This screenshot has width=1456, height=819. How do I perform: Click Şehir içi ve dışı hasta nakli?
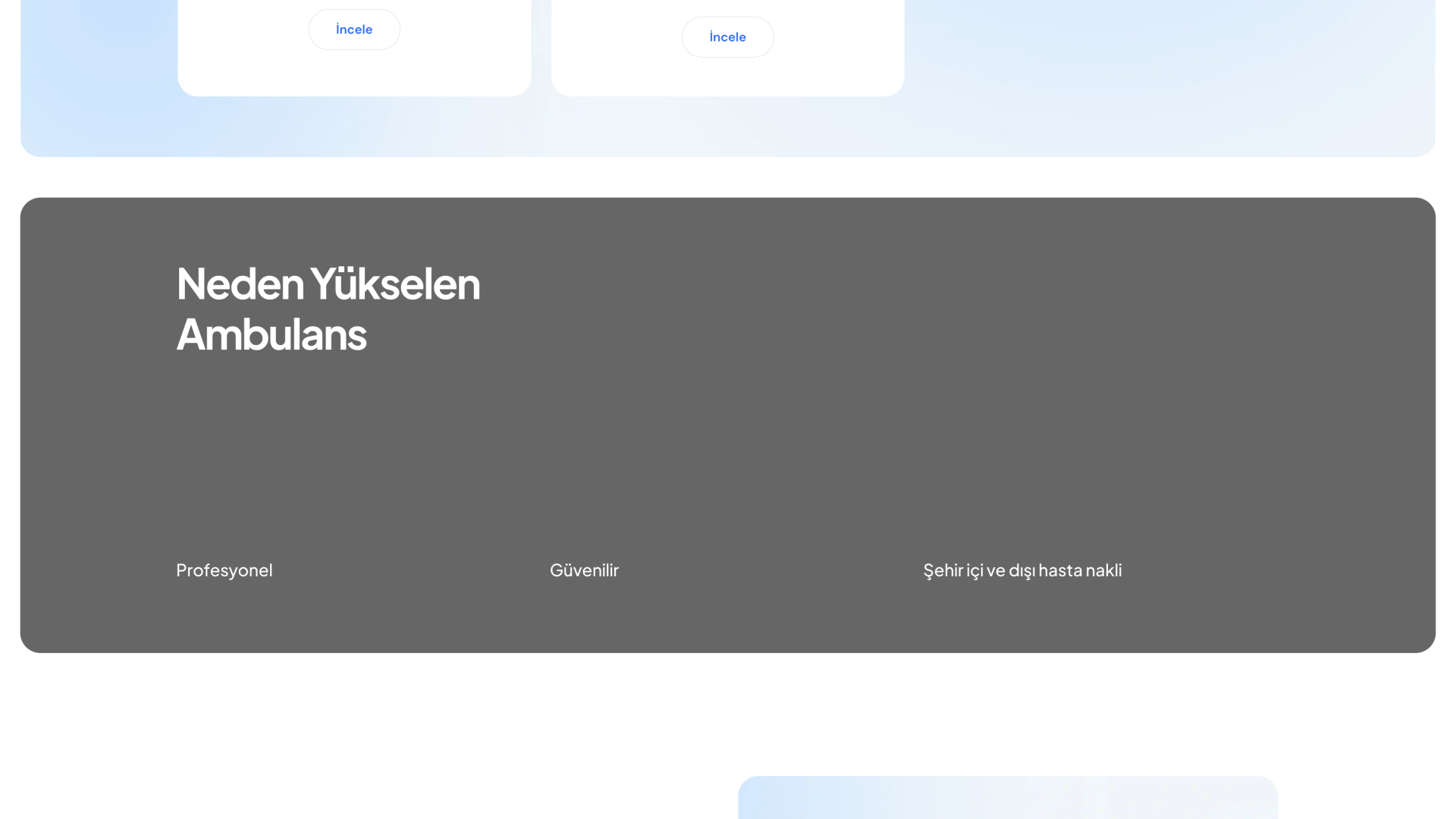(x=1021, y=570)
